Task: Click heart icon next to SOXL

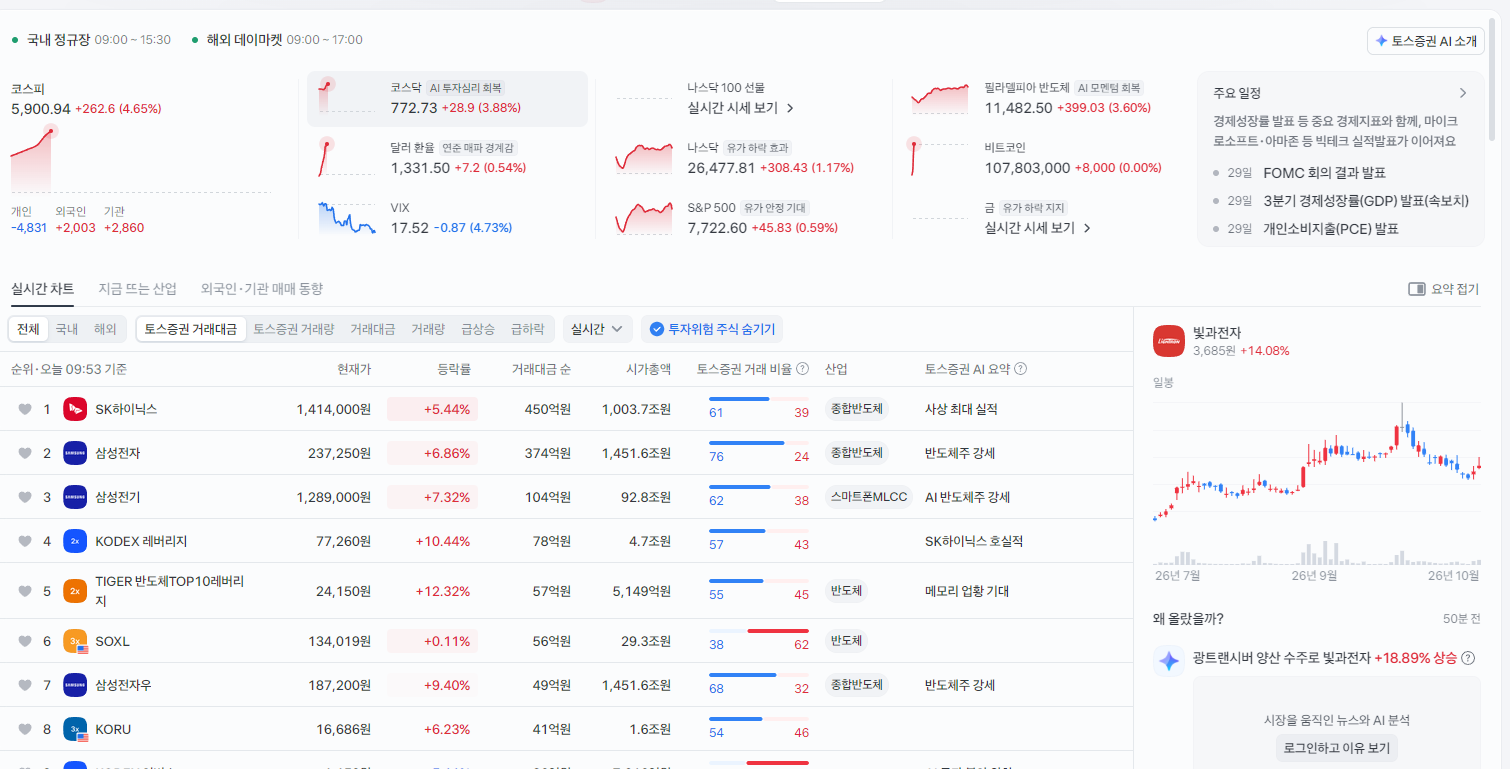Action: point(25,641)
